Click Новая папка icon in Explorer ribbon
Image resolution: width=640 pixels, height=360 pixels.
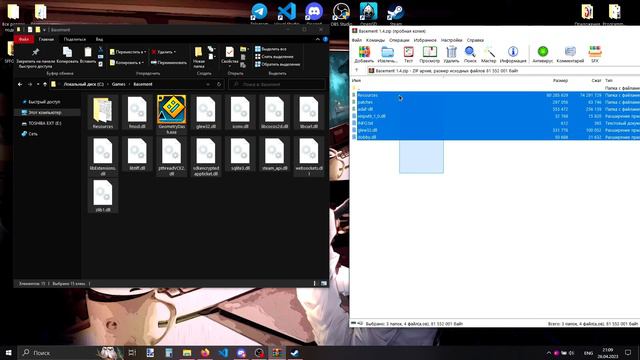[x=199, y=57]
